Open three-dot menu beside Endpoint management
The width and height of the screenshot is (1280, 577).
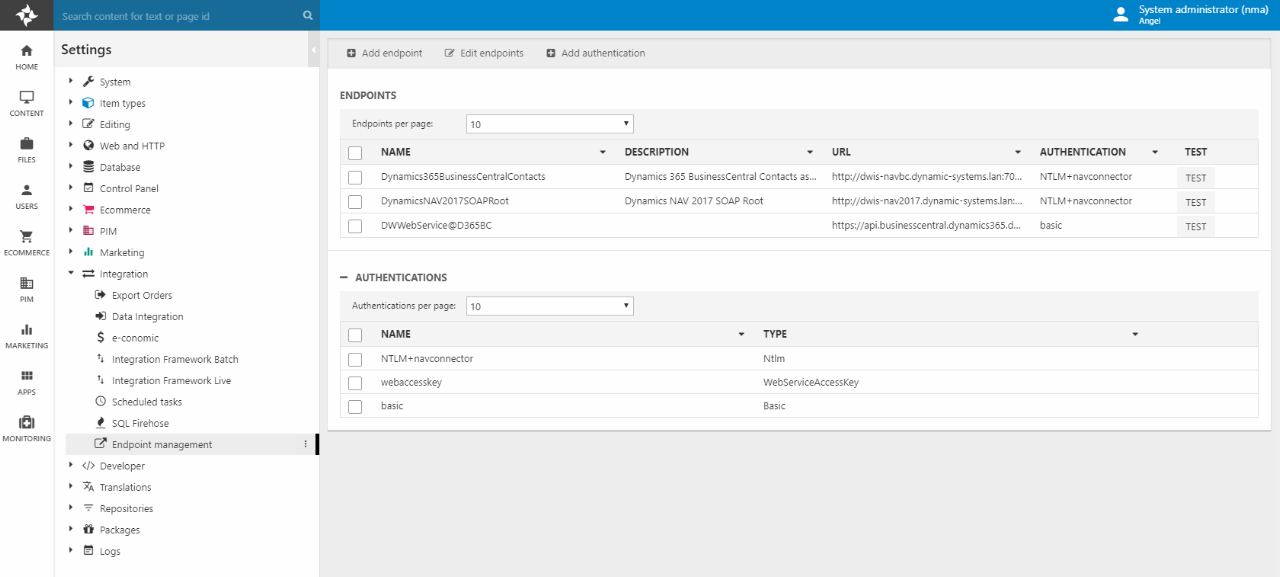(306, 445)
